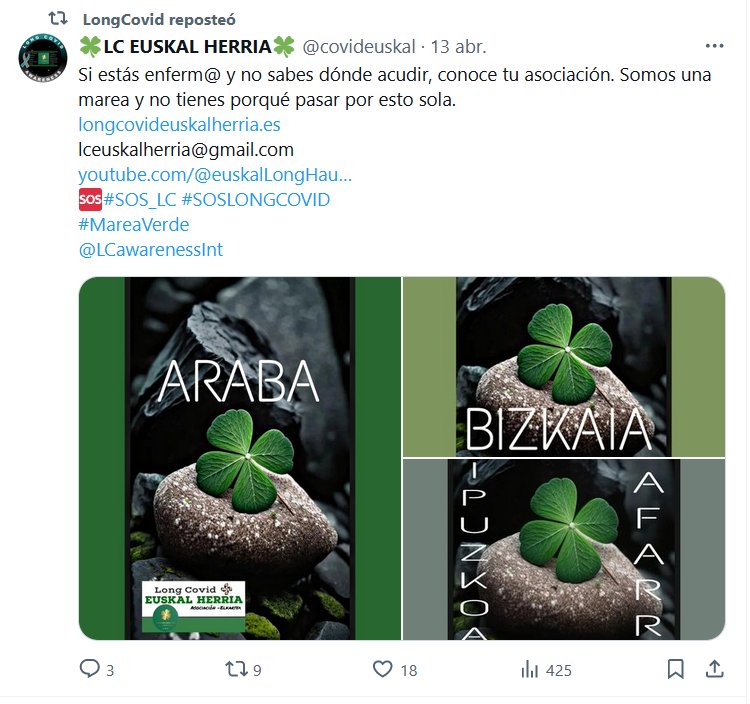The width and height of the screenshot is (750, 704).
Task: Open the three-dot more options menu
Action: point(714,46)
